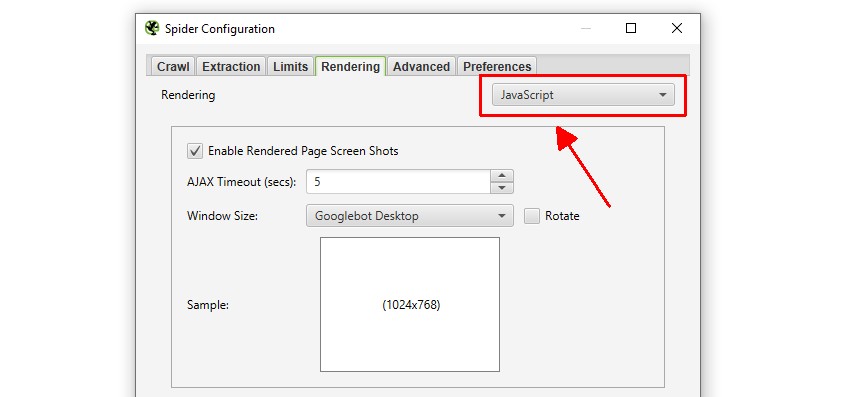Decrease AJAX Timeout with down arrow
Screen dimensions: 850x397
click(x=502, y=188)
